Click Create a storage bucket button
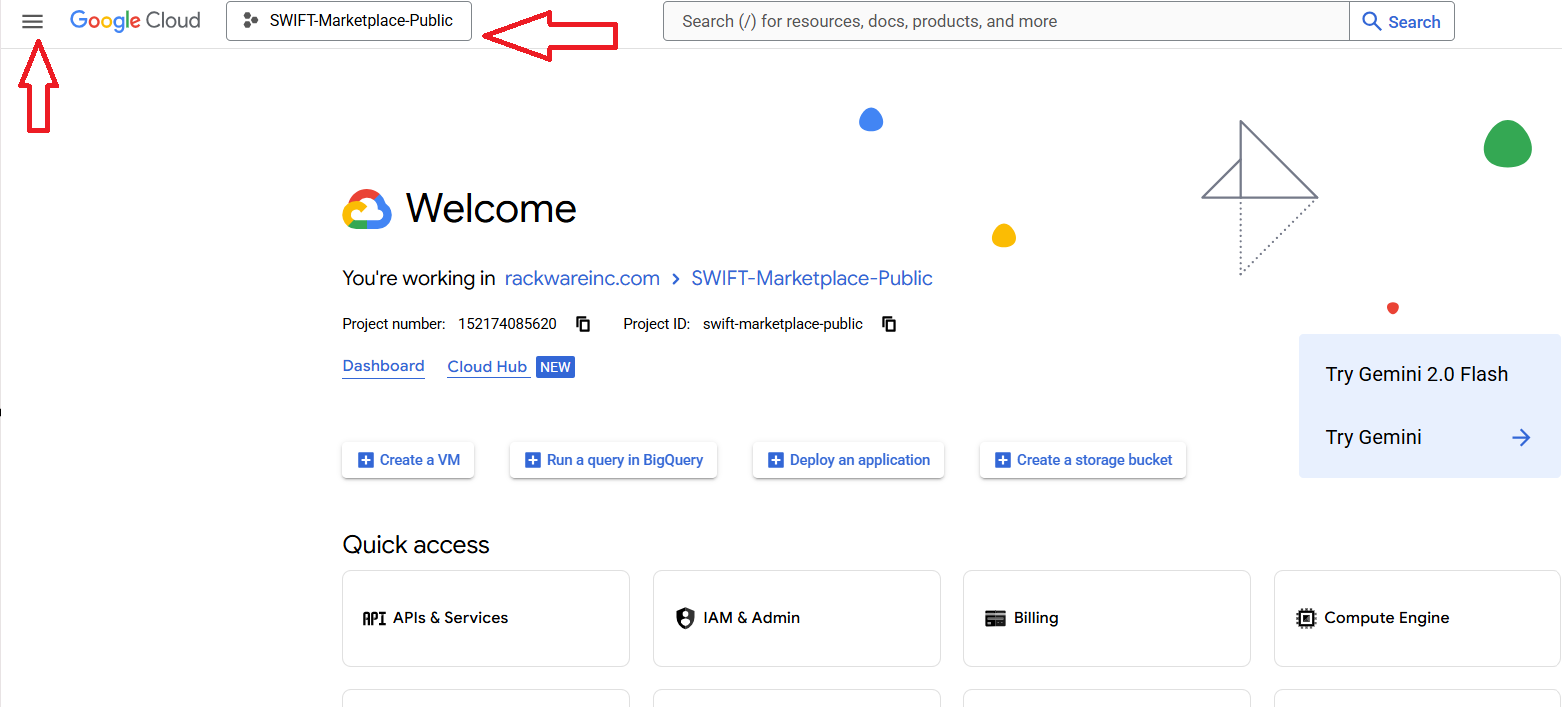 1083,460
